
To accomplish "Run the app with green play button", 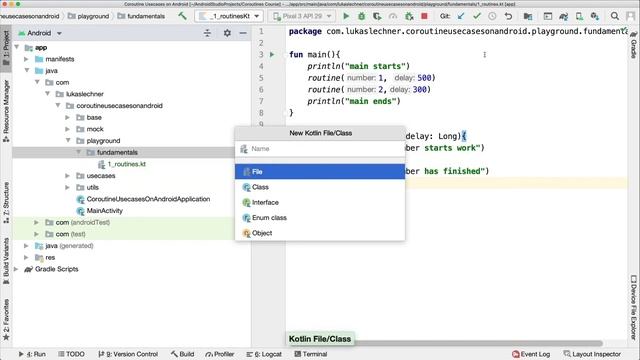I will pyautogui.click(x=346, y=16).
